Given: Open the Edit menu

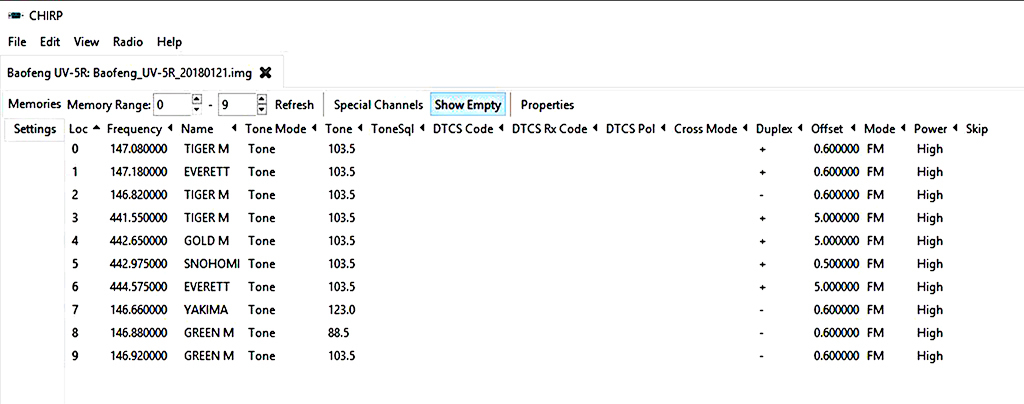Looking at the screenshot, I should 50,42.
